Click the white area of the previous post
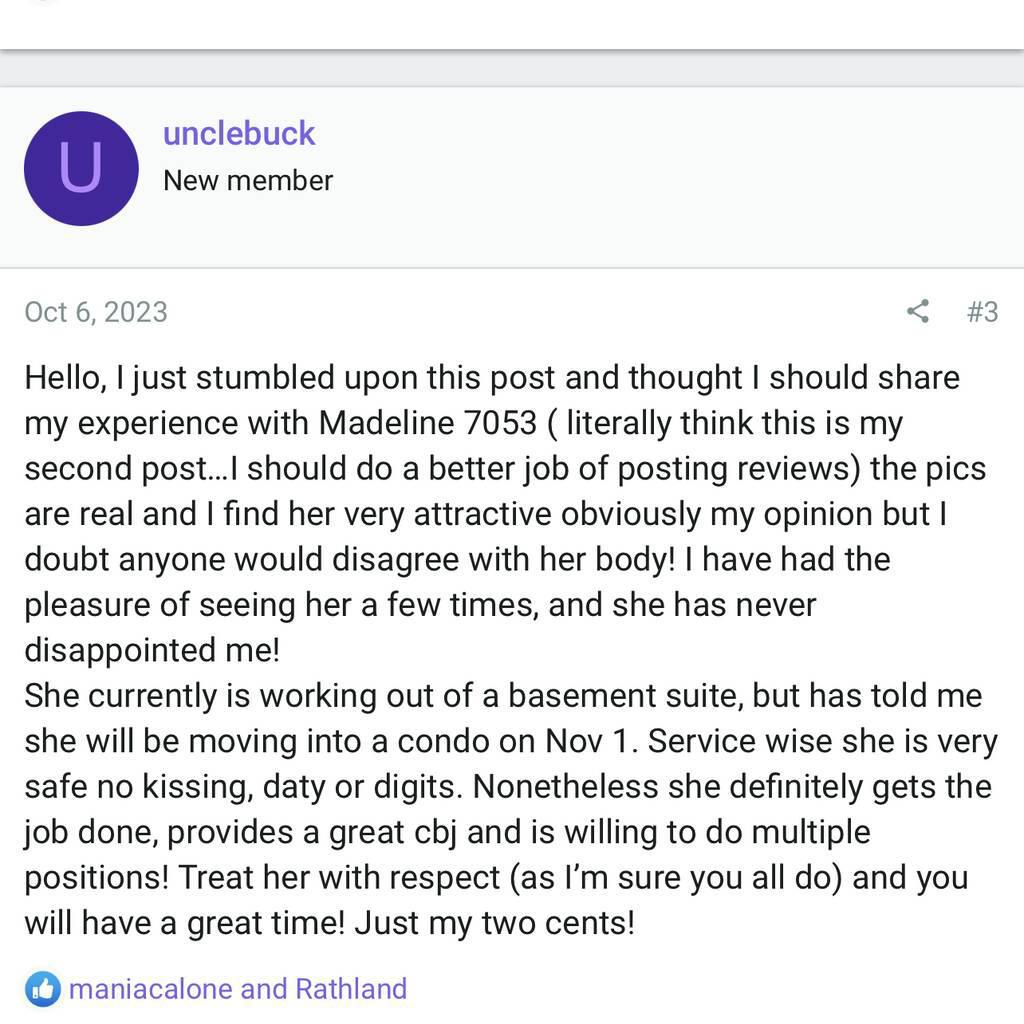This screenshot has width=1024, height=1024. [512, 24]
